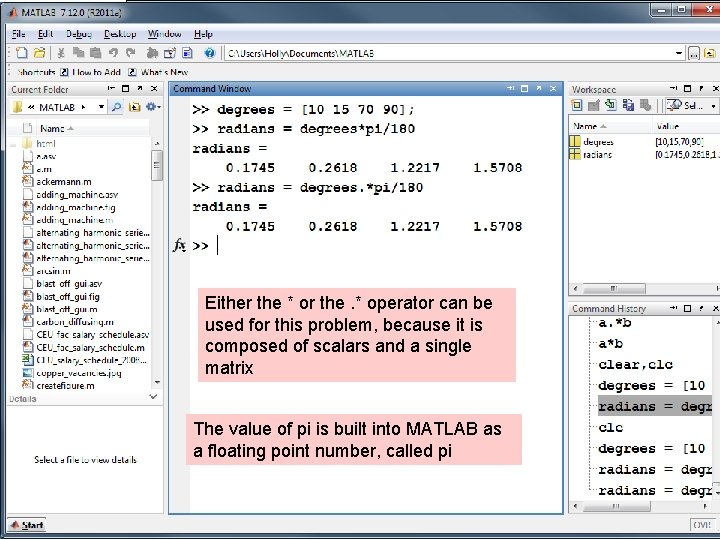Undock the Command Window panel
Image resolution: width=720 pixels, height=540 pixels.
(x=539, y=88)
